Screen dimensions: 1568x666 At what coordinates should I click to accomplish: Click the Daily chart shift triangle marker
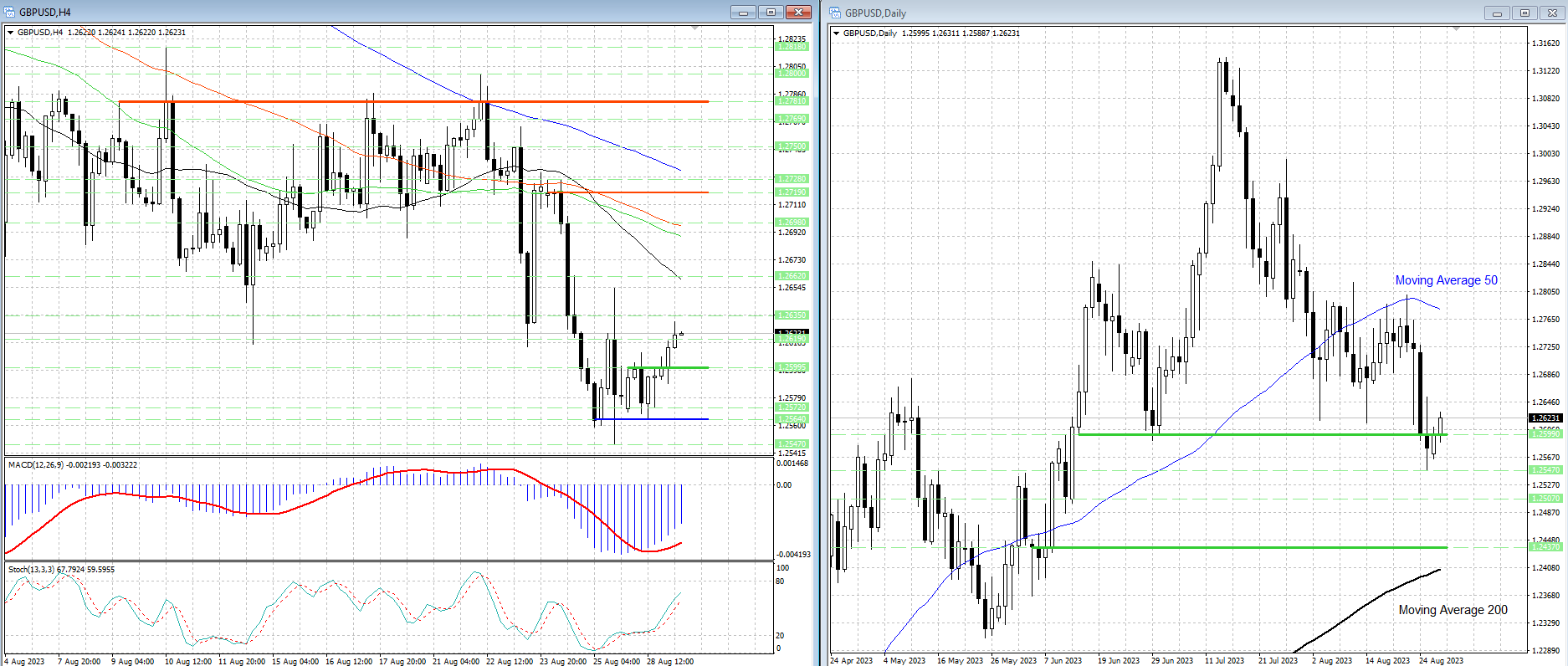point(1457,29)
